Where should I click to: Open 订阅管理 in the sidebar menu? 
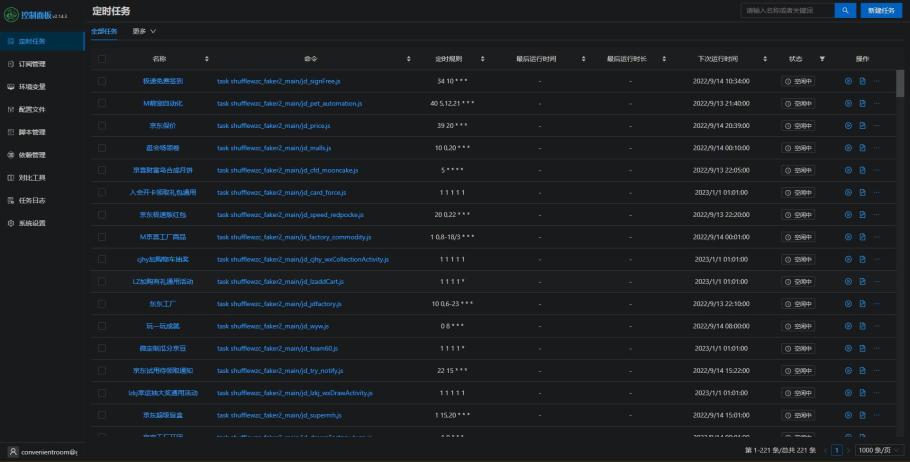click(32, 64)
